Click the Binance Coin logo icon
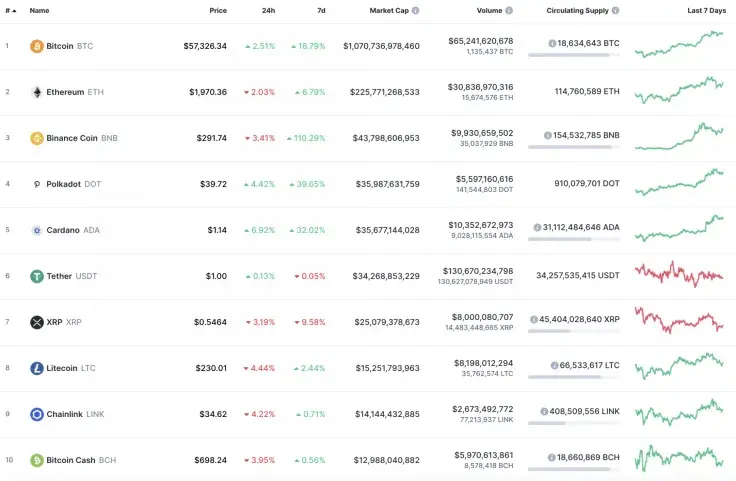This screenshot has height=481, width=736. pos(37,138)
